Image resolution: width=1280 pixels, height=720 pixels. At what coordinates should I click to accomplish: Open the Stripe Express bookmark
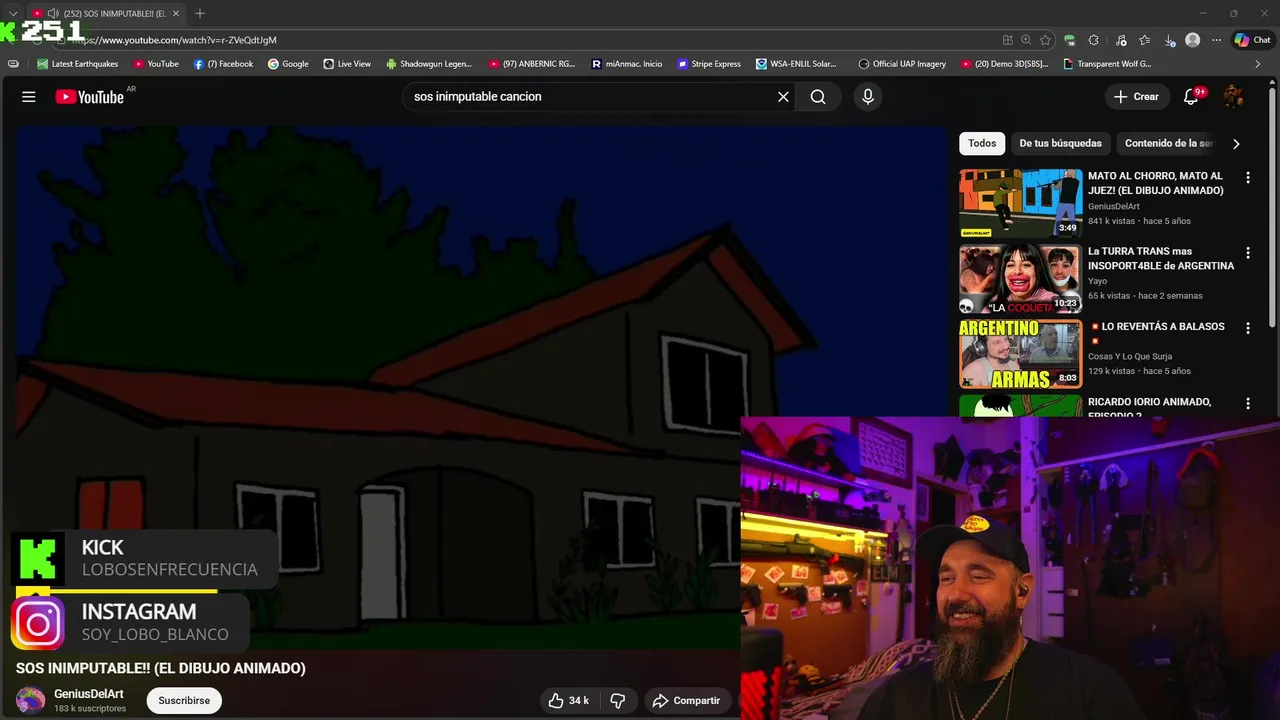click(709, 64)
